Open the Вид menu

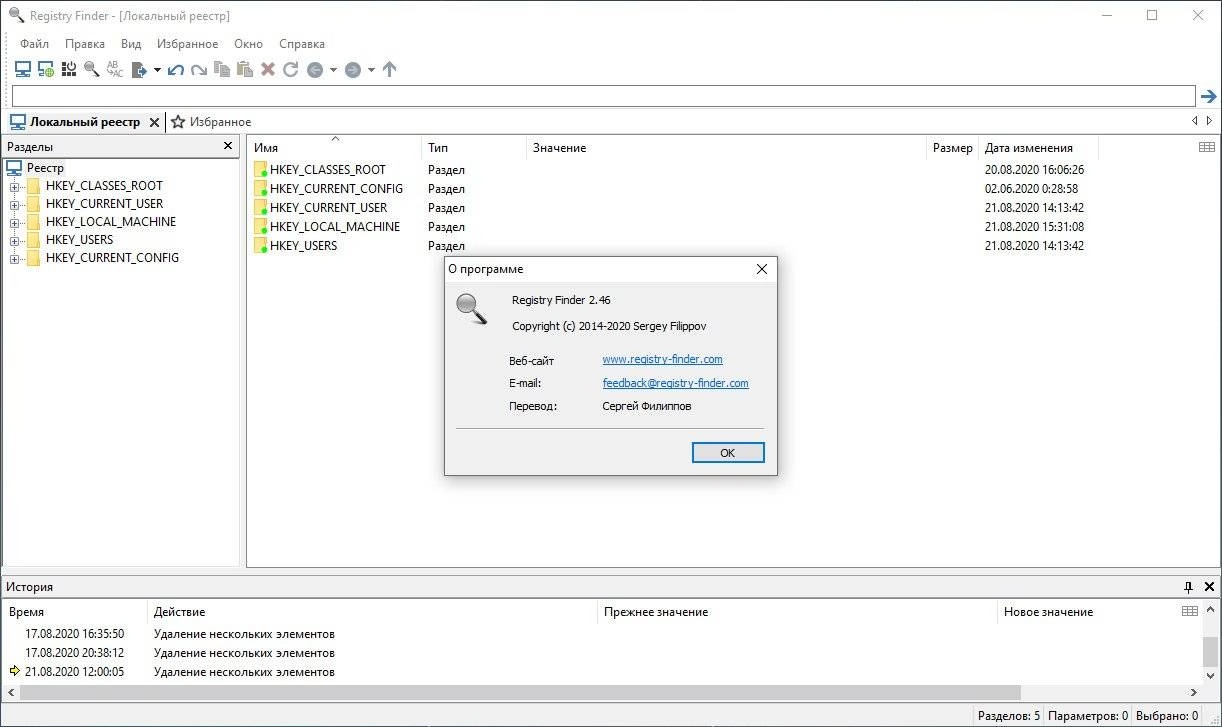click(x=131, y=44)
